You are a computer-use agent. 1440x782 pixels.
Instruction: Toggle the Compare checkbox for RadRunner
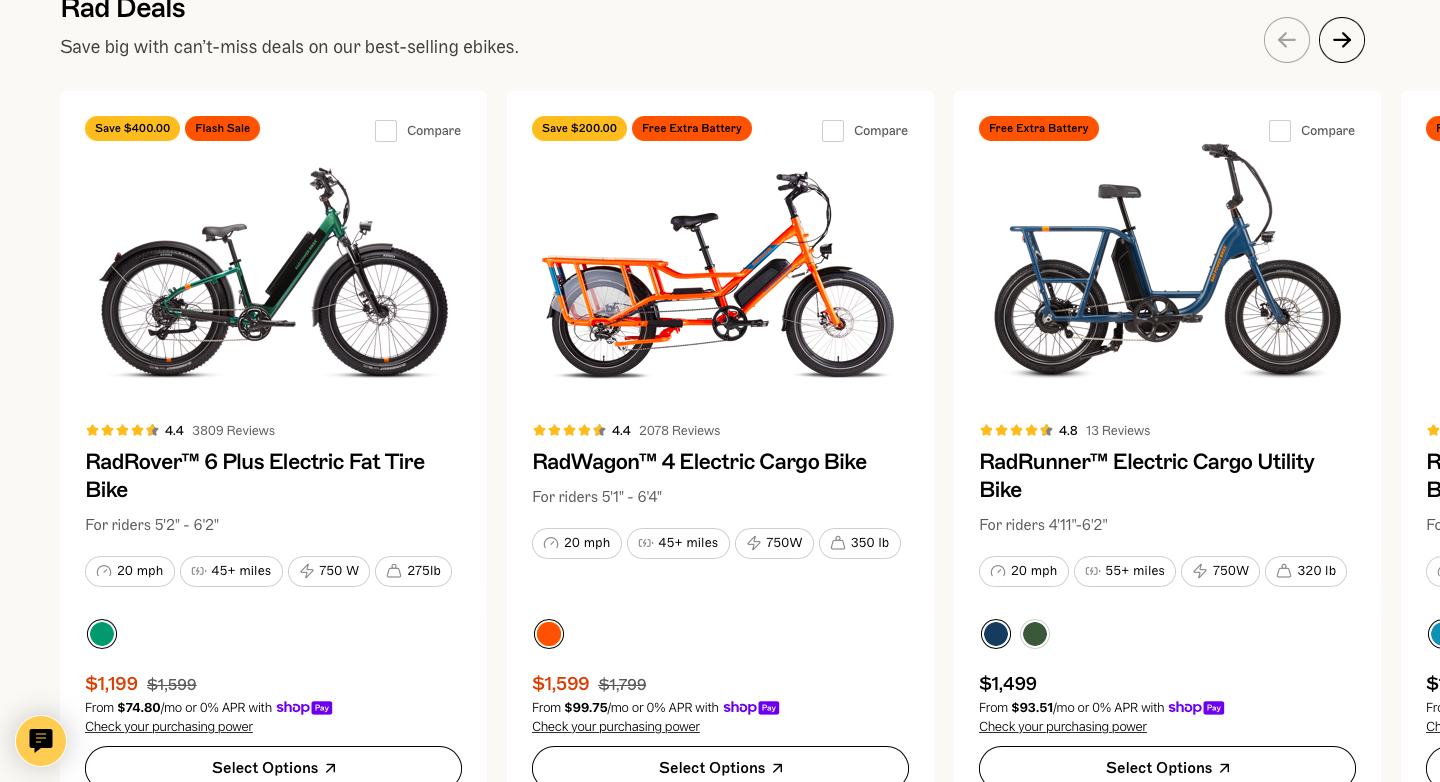(x=1280, y=130)
